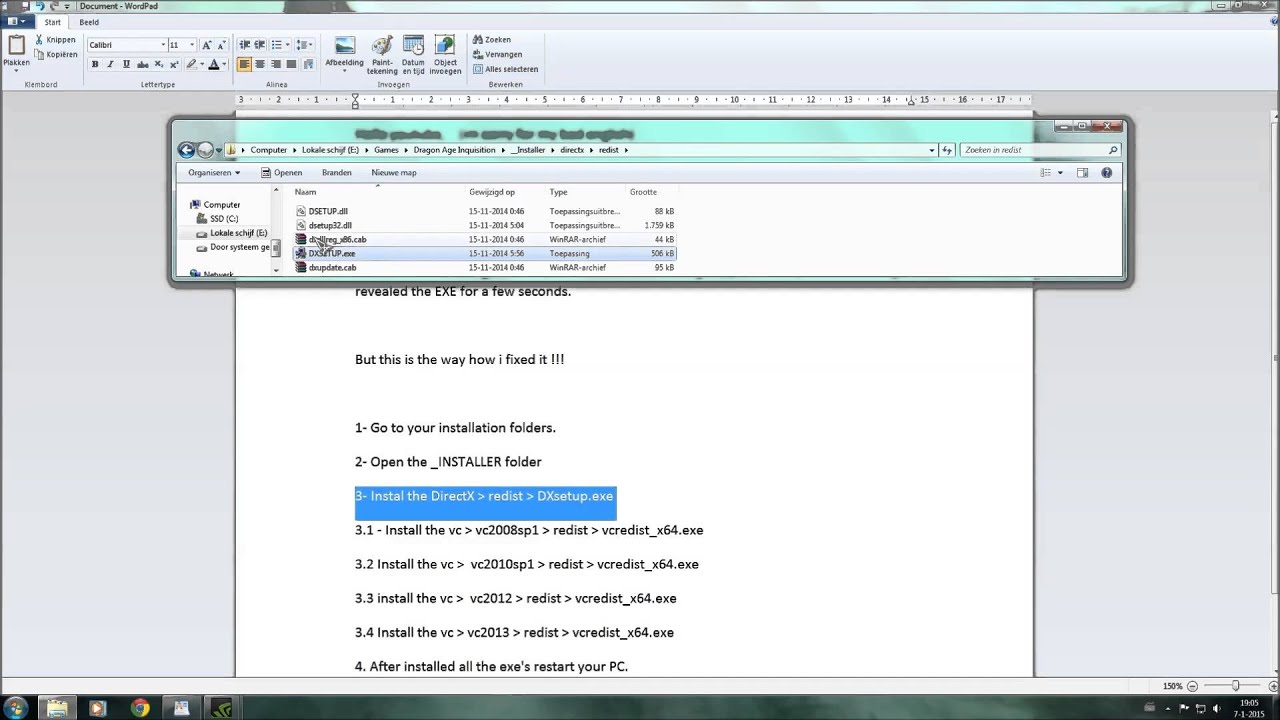Select align text left
The height and width of the screenshot is (720, 1280).
coord(244,64)
